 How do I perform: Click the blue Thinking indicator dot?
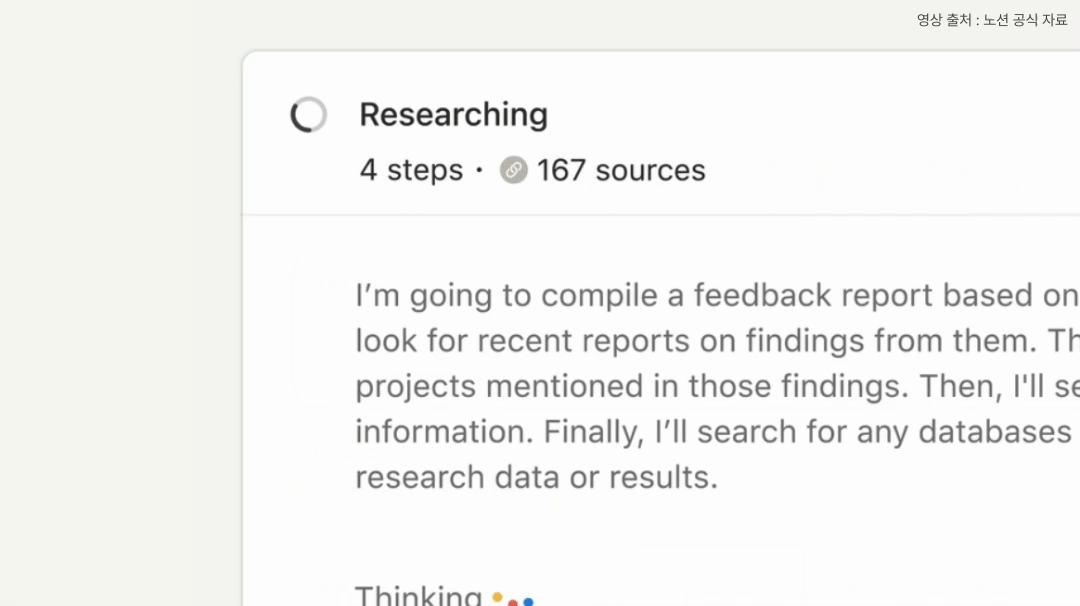pyautogui.click(x=528, y=602)
